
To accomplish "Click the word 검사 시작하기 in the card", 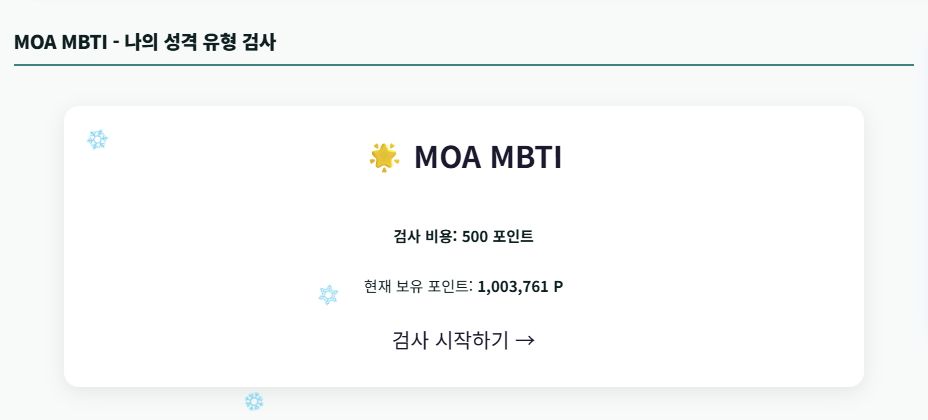I will pos(450,340).
